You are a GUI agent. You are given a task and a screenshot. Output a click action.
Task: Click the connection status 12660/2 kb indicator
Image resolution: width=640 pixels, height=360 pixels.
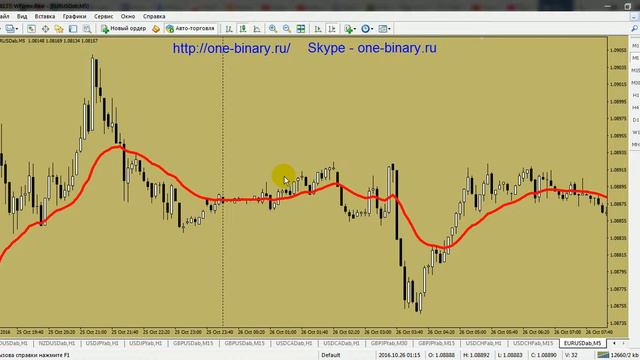point(617,355)
